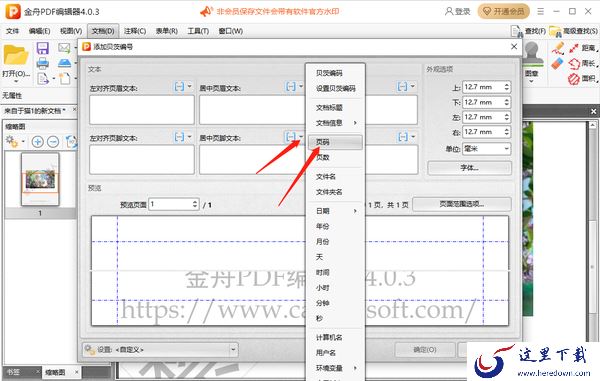Screen dimensions: 600x381
Task: Adjust the 上 top margin stepper
Action: [x=507, y=87]
